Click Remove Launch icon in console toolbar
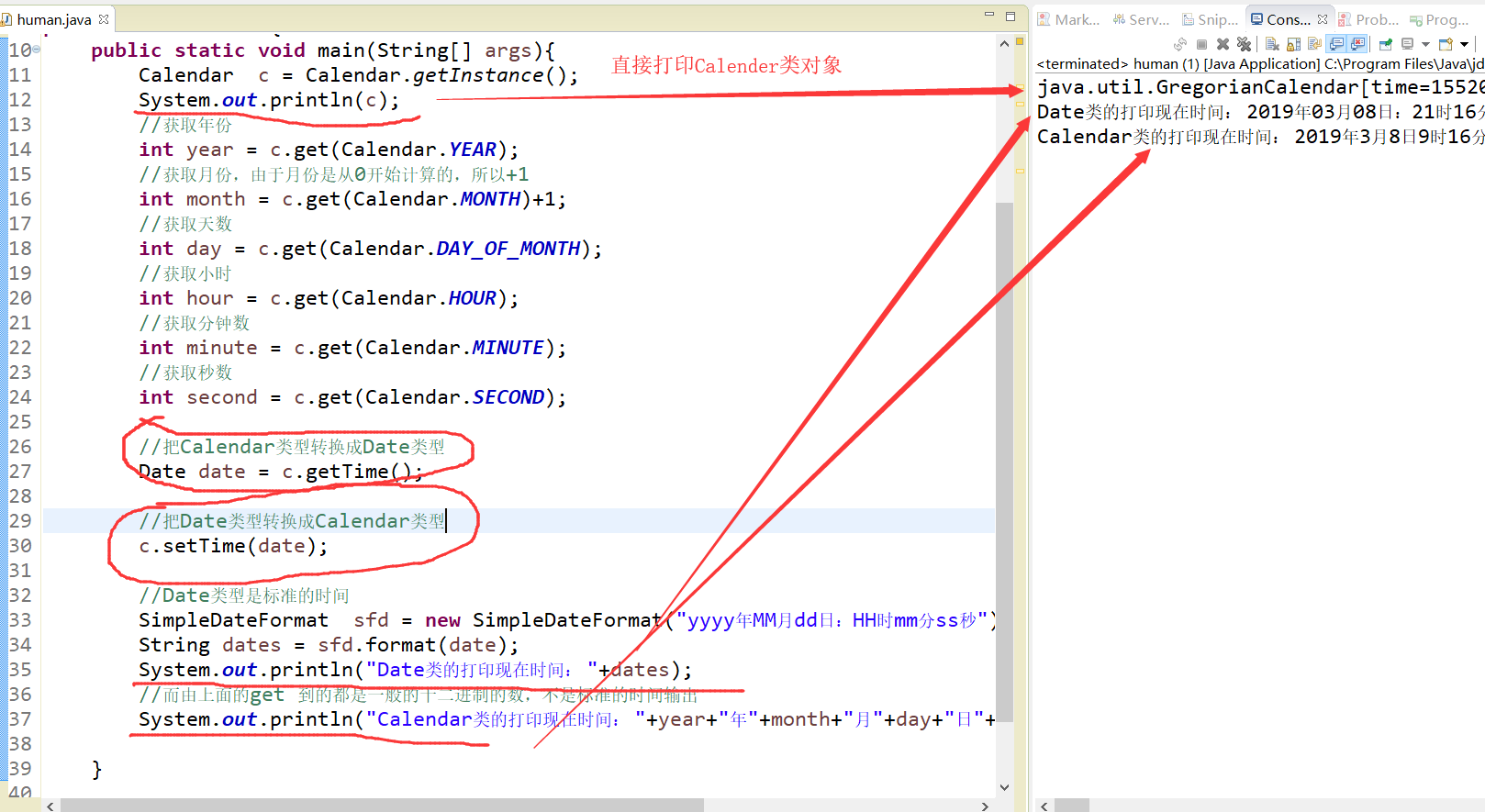Image resolution: width=1485 pixels, height=812 pixels. point(1223,44)
